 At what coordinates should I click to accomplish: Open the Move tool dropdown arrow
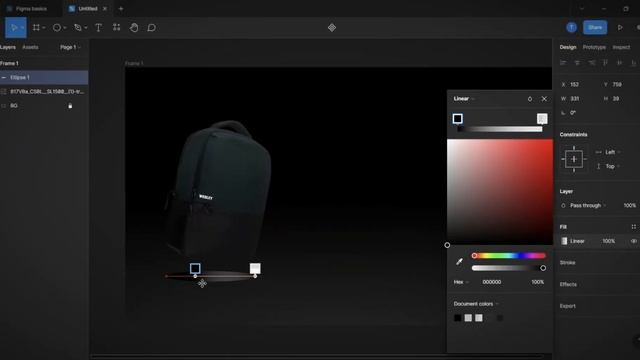(x=22, y=28)
